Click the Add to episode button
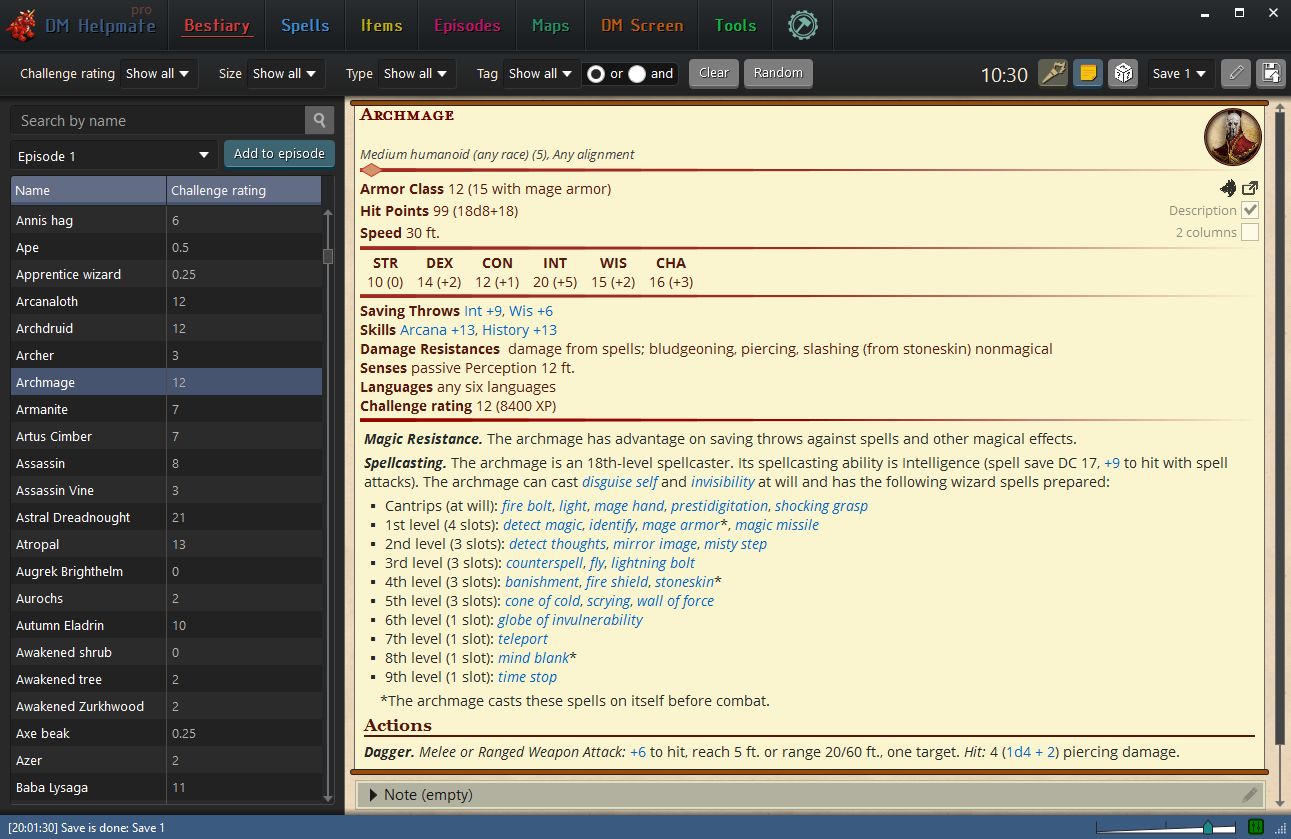 coord(279,154)
